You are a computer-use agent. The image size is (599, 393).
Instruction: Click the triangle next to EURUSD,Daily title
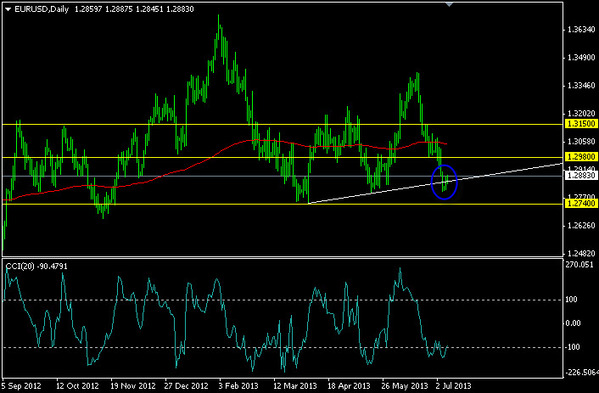coord(8,10)
